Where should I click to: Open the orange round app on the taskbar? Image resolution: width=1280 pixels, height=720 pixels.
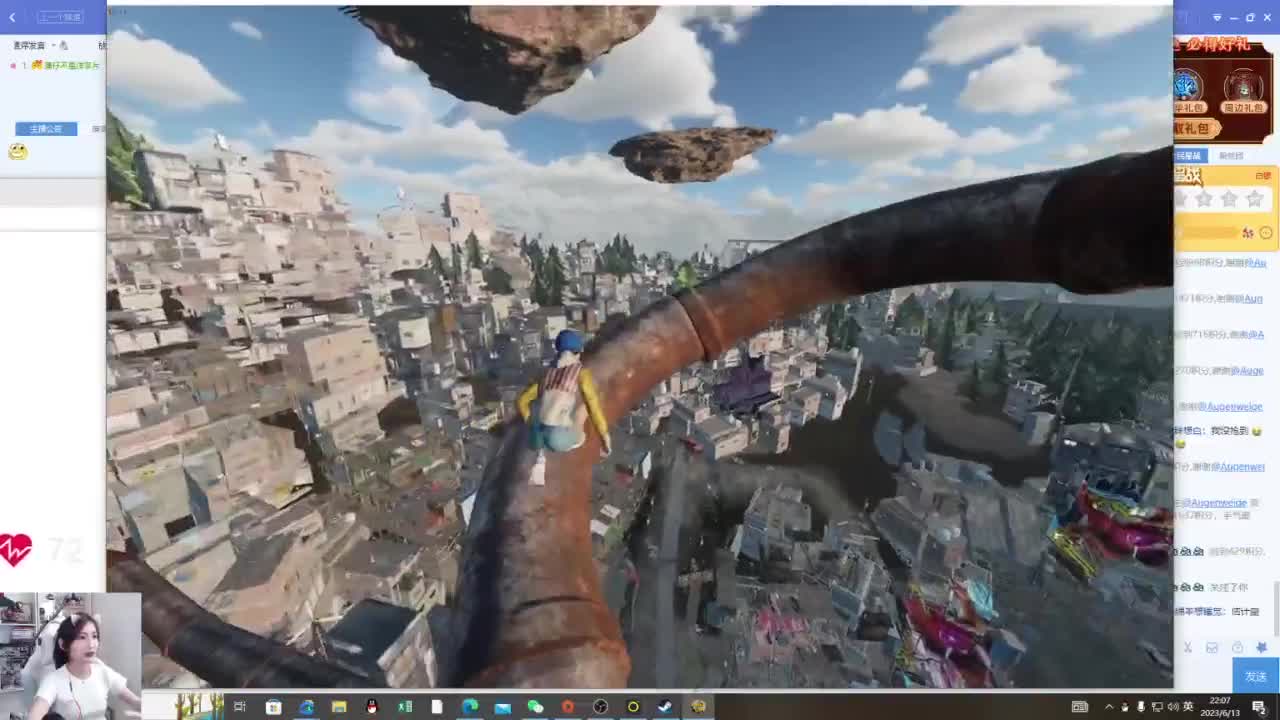(x=568, y=707)
